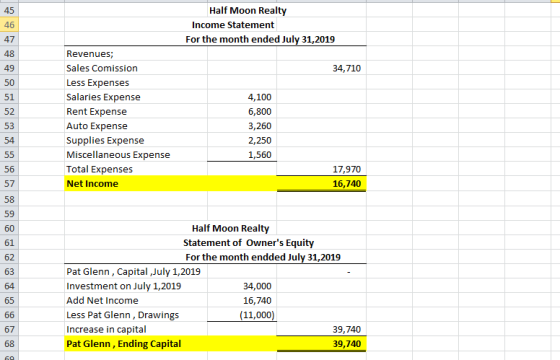Click the Income Statement heading cell

(233, 25)
